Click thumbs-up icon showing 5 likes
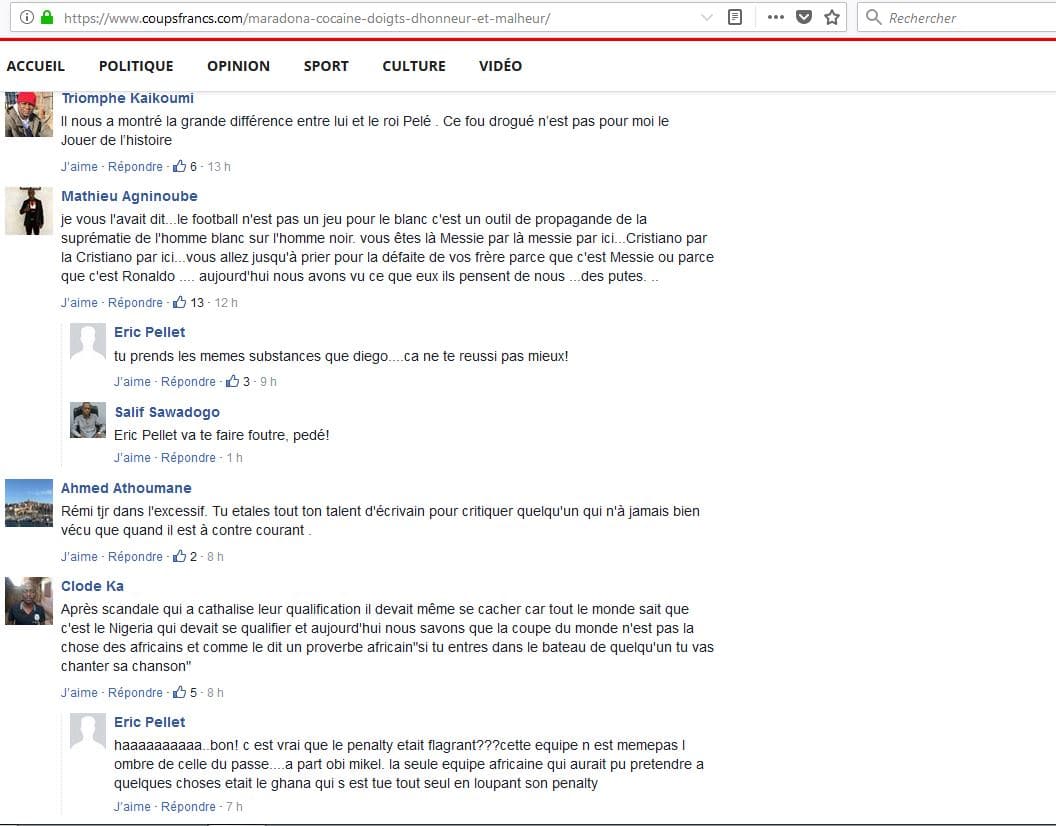Viewport: 1056px width, 826px height. 179,692
